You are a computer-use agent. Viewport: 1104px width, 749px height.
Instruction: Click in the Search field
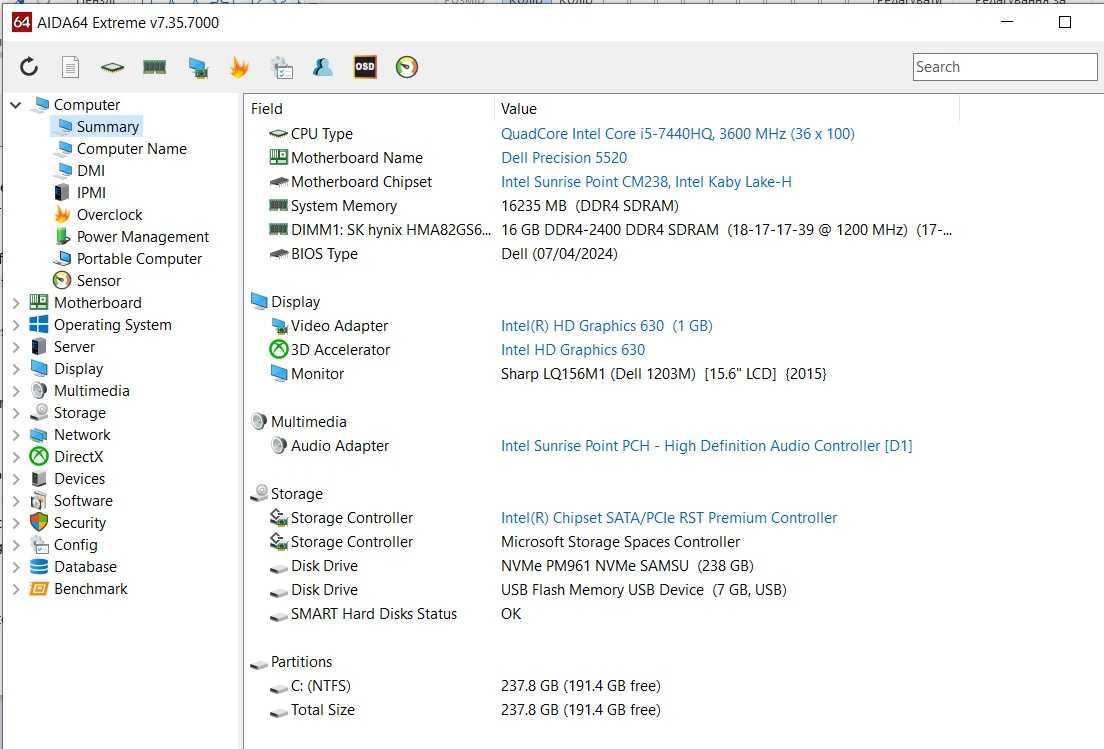[1005, 67]
